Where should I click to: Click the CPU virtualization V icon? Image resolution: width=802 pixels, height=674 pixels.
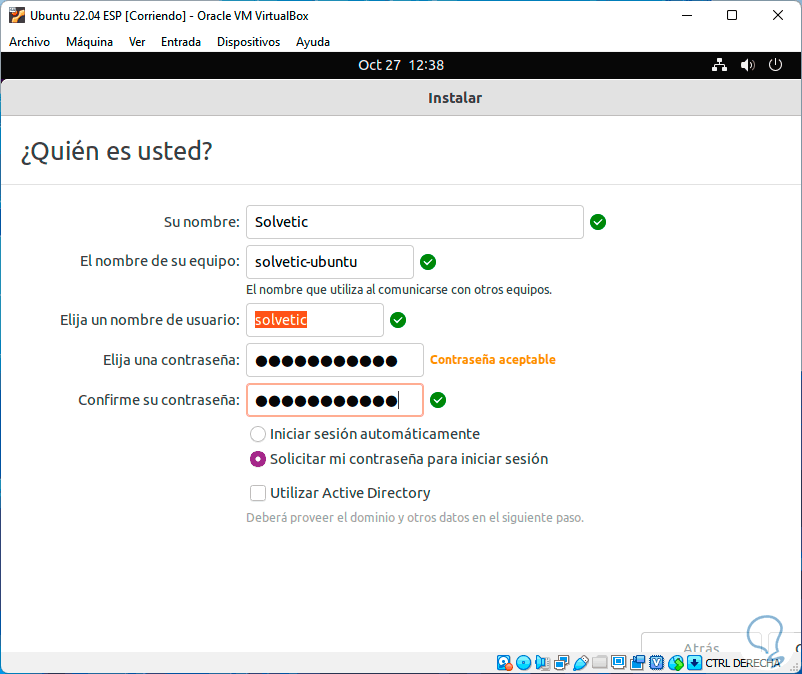657,663
